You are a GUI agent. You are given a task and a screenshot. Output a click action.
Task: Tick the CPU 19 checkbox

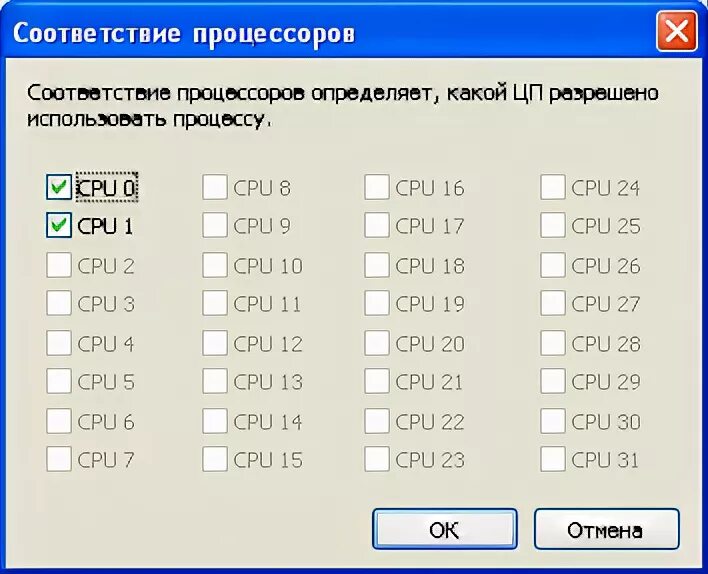click(x=376, y=304)
